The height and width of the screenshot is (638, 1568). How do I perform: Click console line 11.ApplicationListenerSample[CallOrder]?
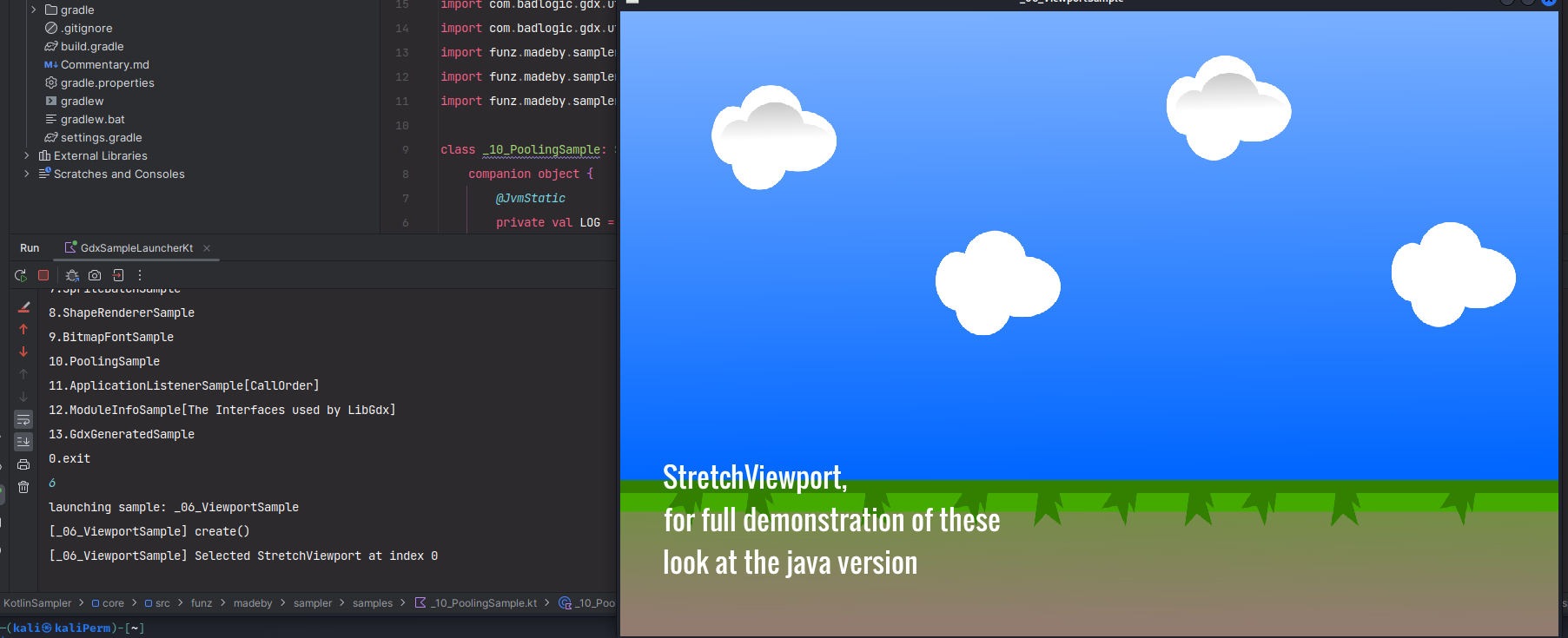click(x=184, y=386)
